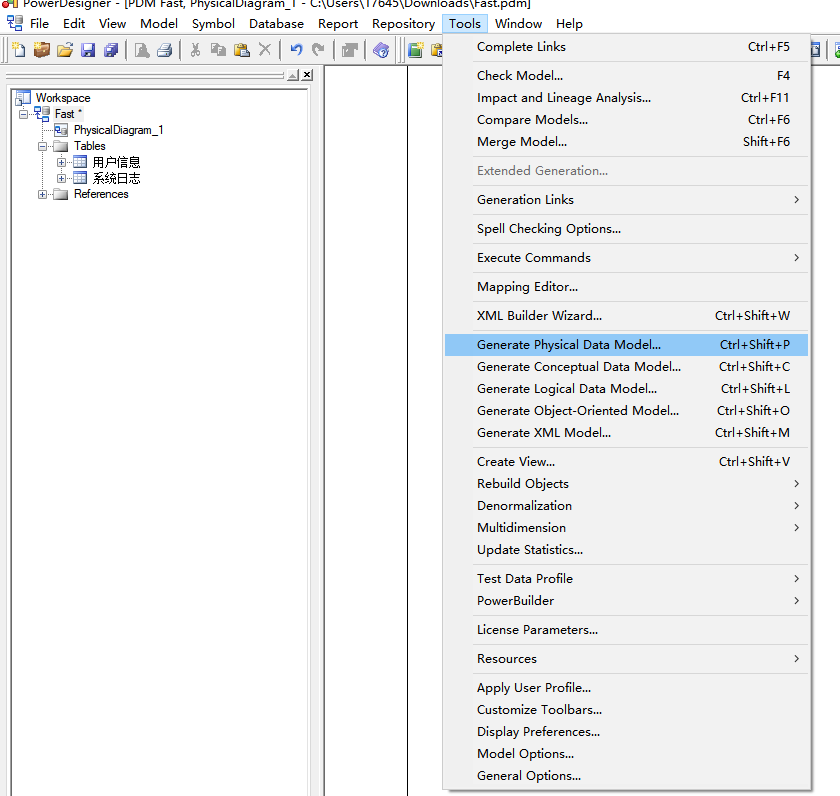This screenshot has height=796, width=840.
Task: Choose Generate Physical Data Model
Action: 626,344
